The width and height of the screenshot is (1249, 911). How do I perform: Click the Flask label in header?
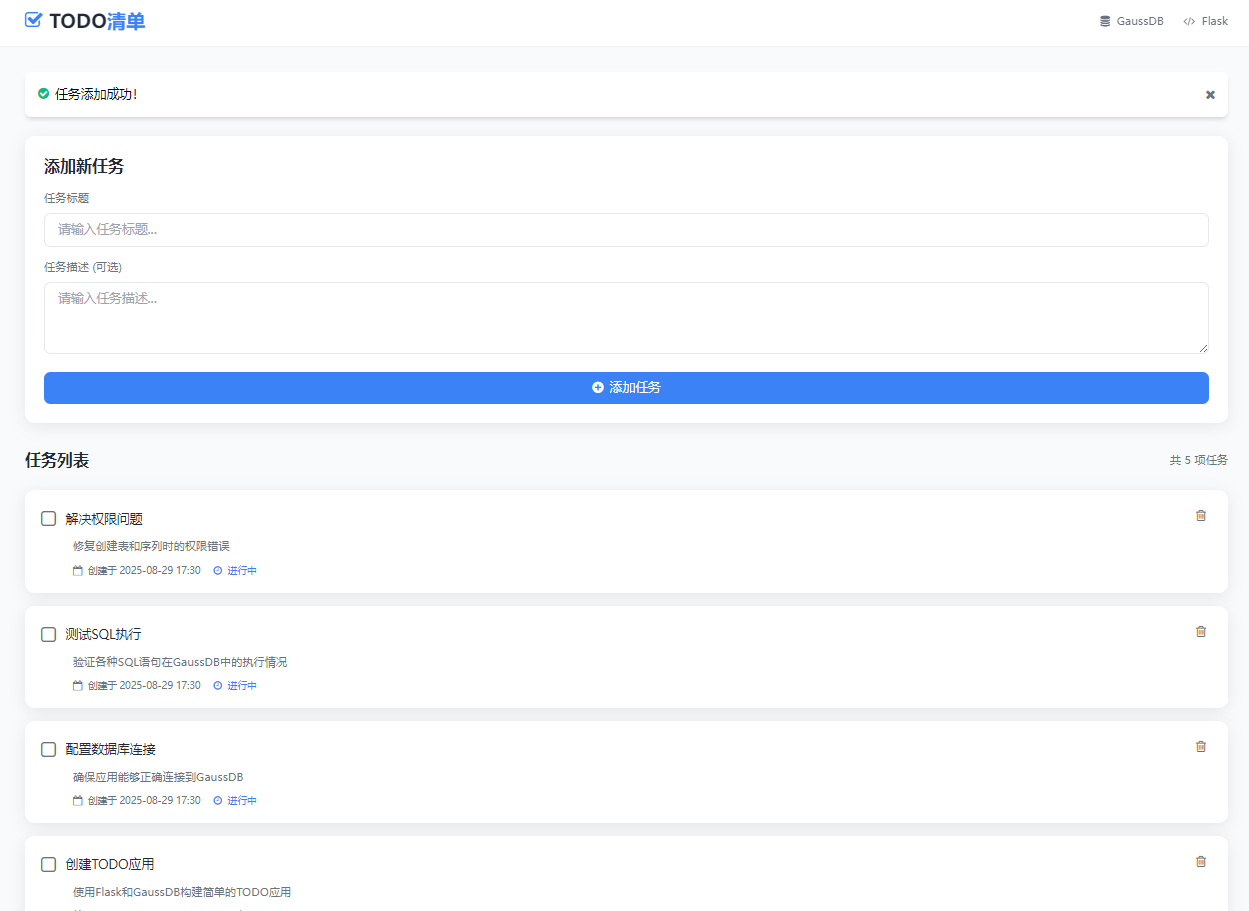1215,21
